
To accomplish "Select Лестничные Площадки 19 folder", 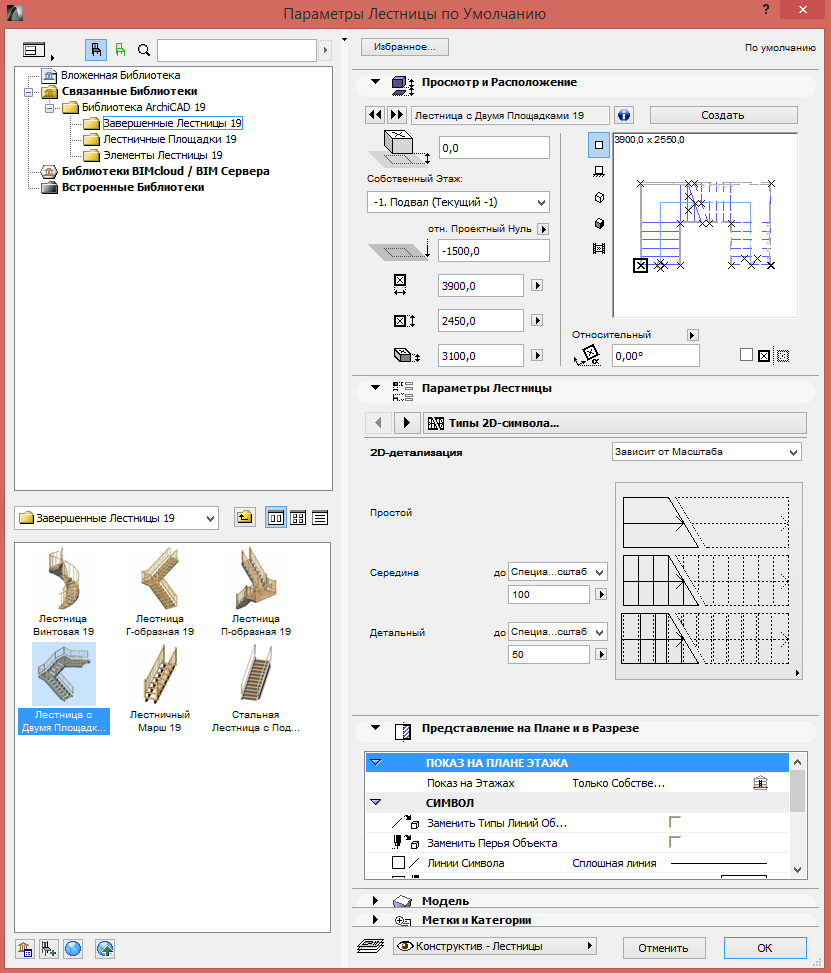I will coord(169,139).
